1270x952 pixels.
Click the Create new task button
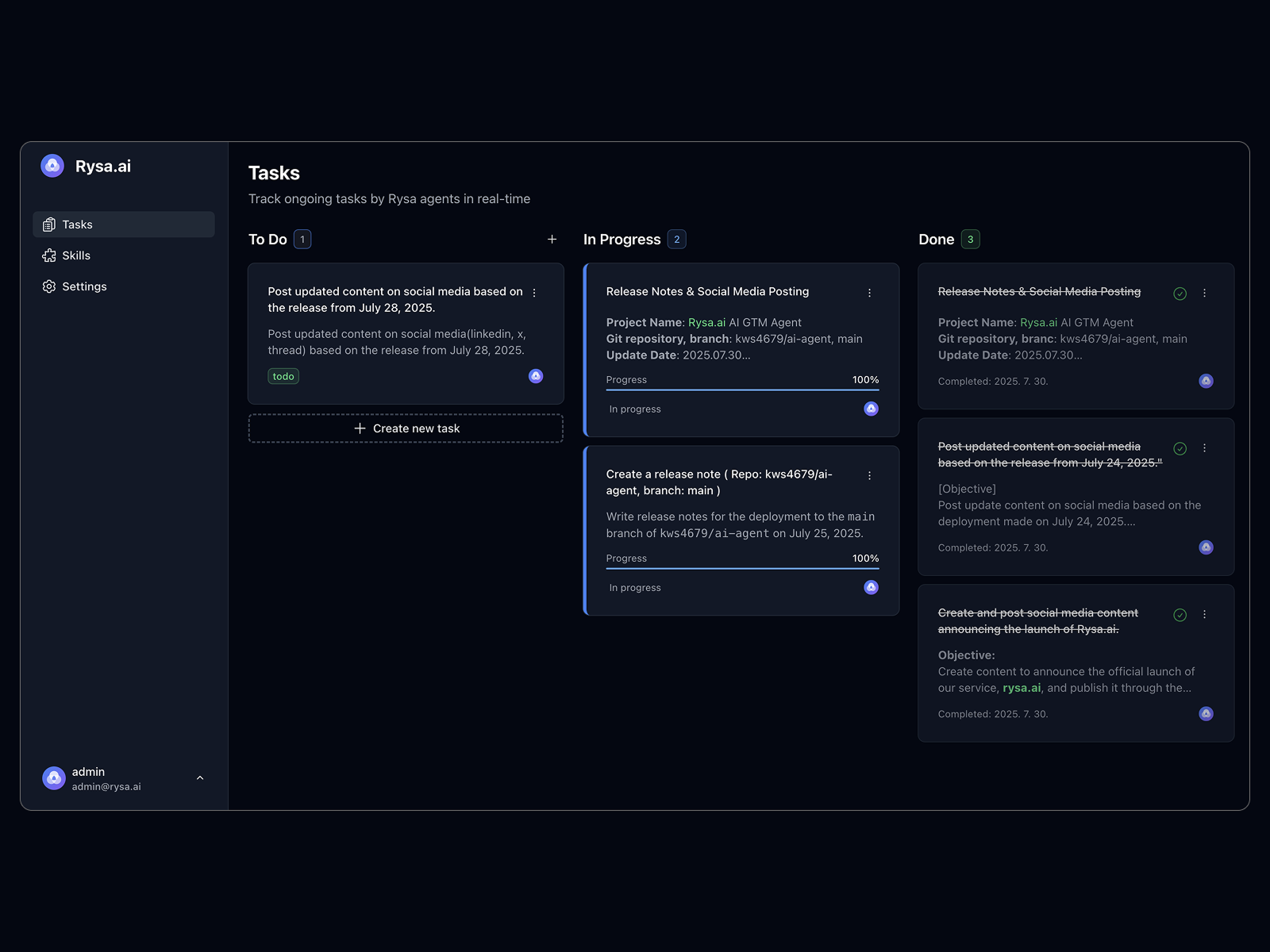(406, 428)
